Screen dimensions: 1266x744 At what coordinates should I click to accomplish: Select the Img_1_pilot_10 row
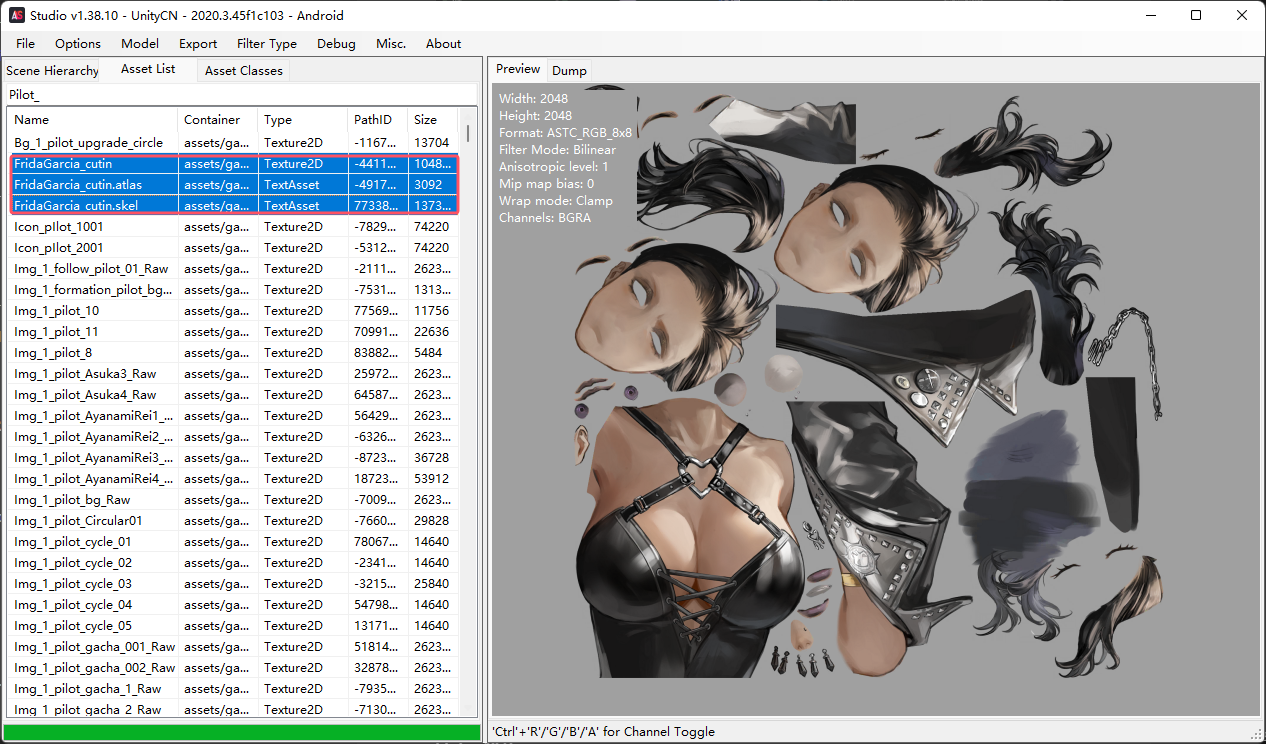[x=233, y=311]
